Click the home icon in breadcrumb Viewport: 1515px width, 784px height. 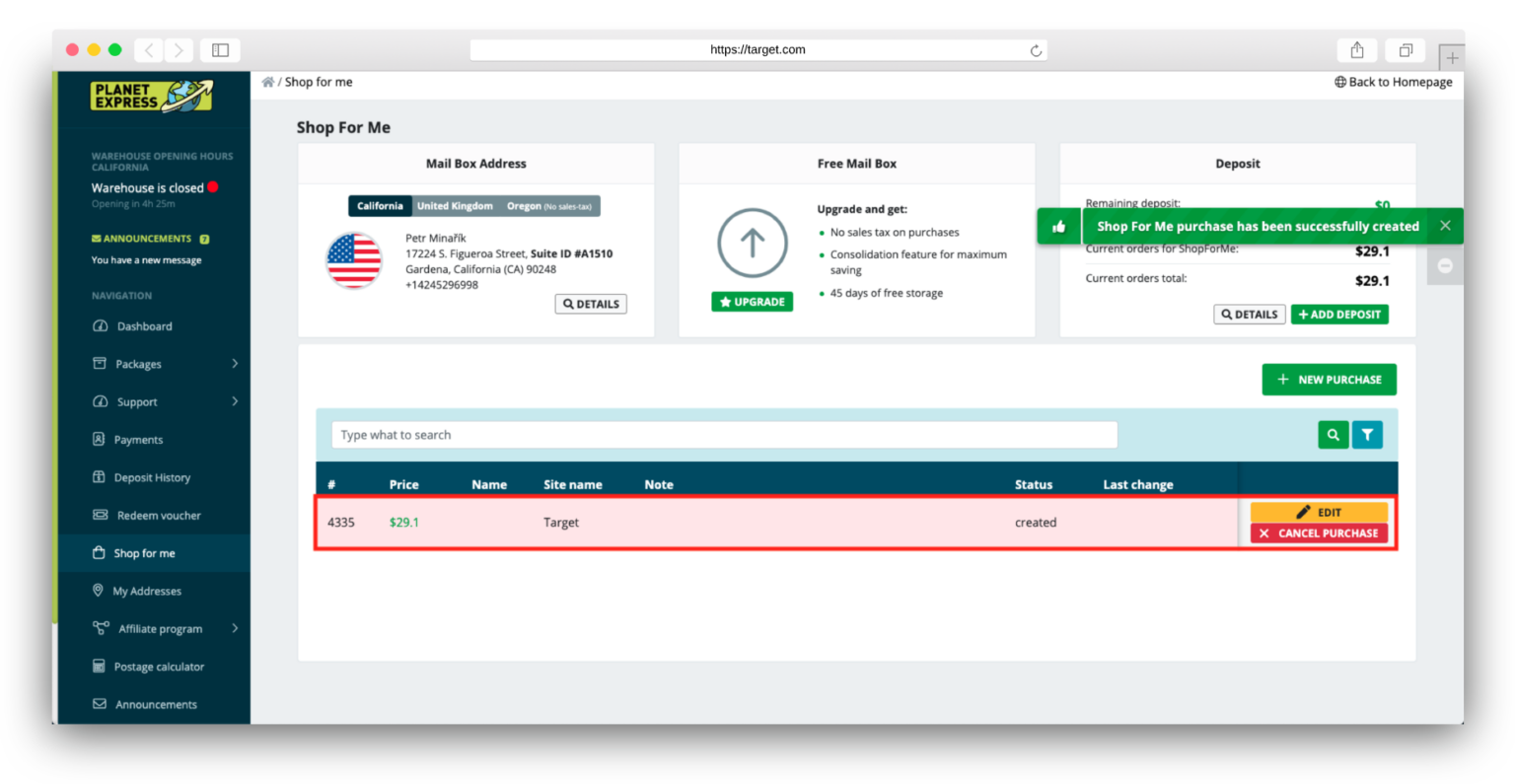pos(267,82)
